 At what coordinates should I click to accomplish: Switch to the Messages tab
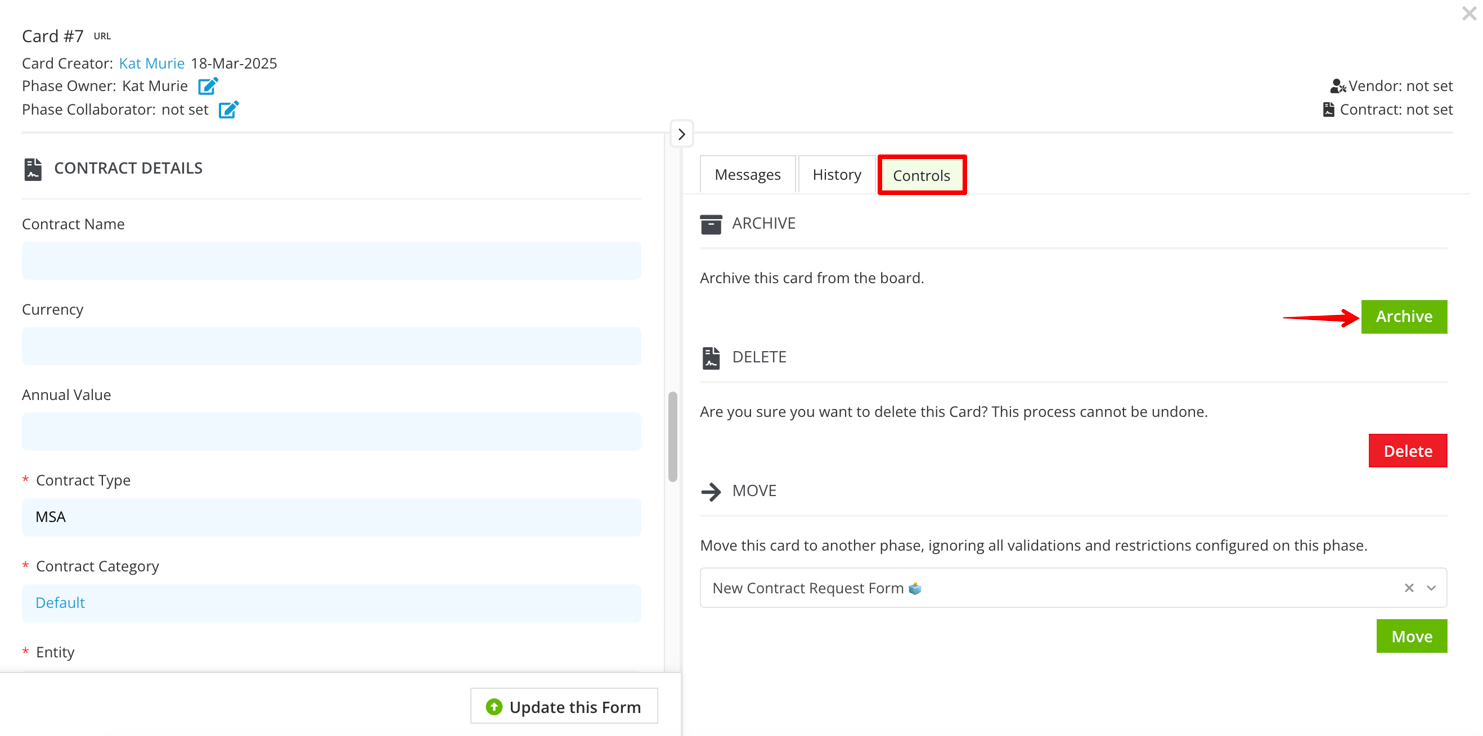(x=747, y=174)
